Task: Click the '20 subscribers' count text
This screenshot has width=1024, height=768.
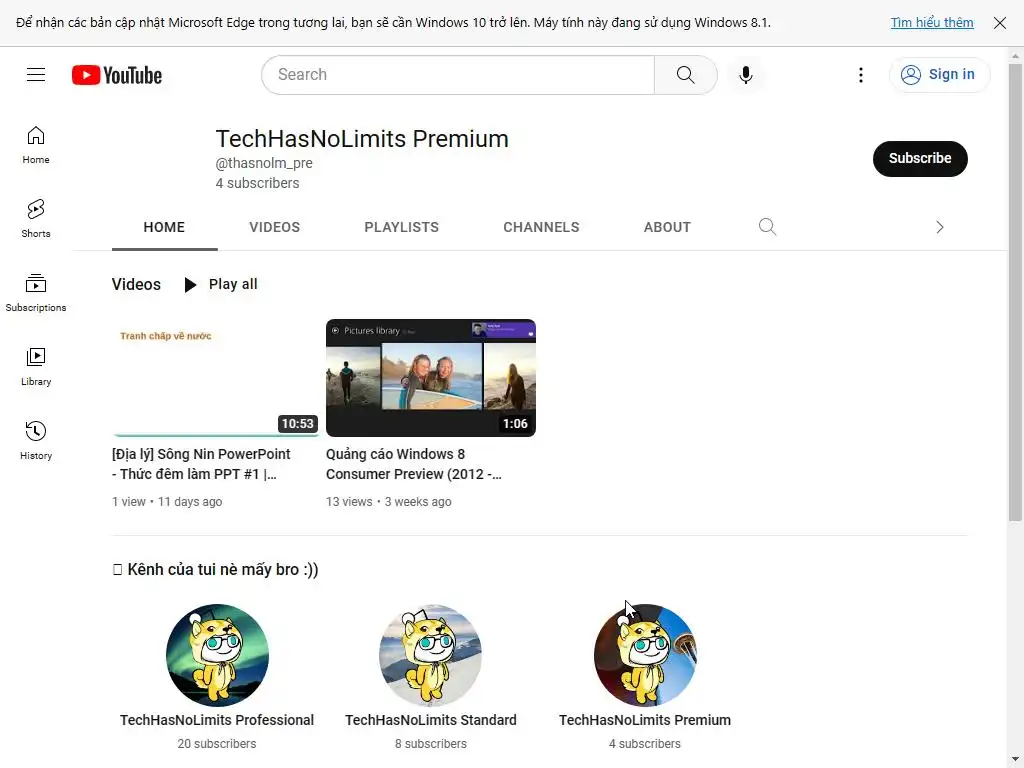Action: pyautogui.click(x=217, y=744)
